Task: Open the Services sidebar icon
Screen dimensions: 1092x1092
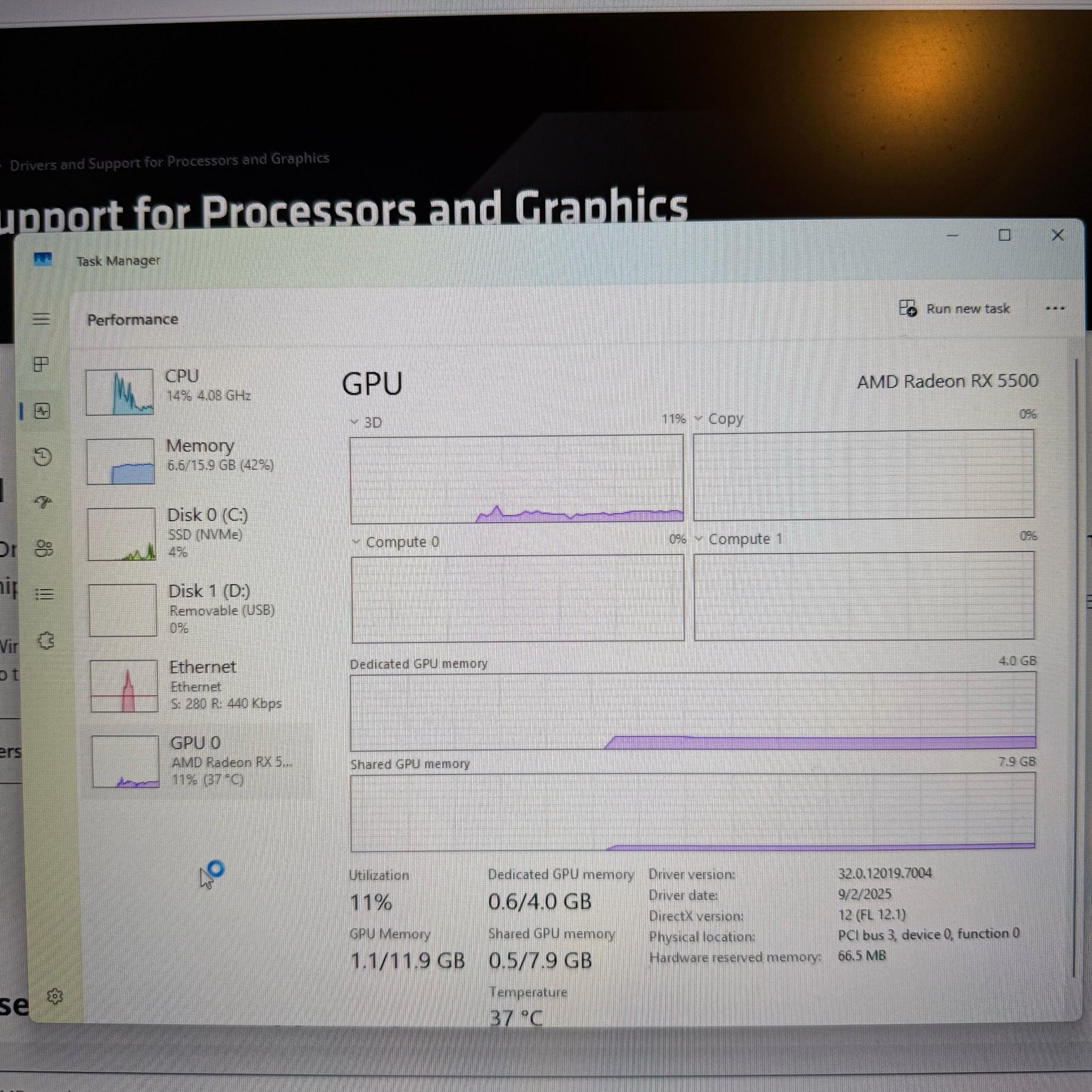Action: click(x=46, y=640)
